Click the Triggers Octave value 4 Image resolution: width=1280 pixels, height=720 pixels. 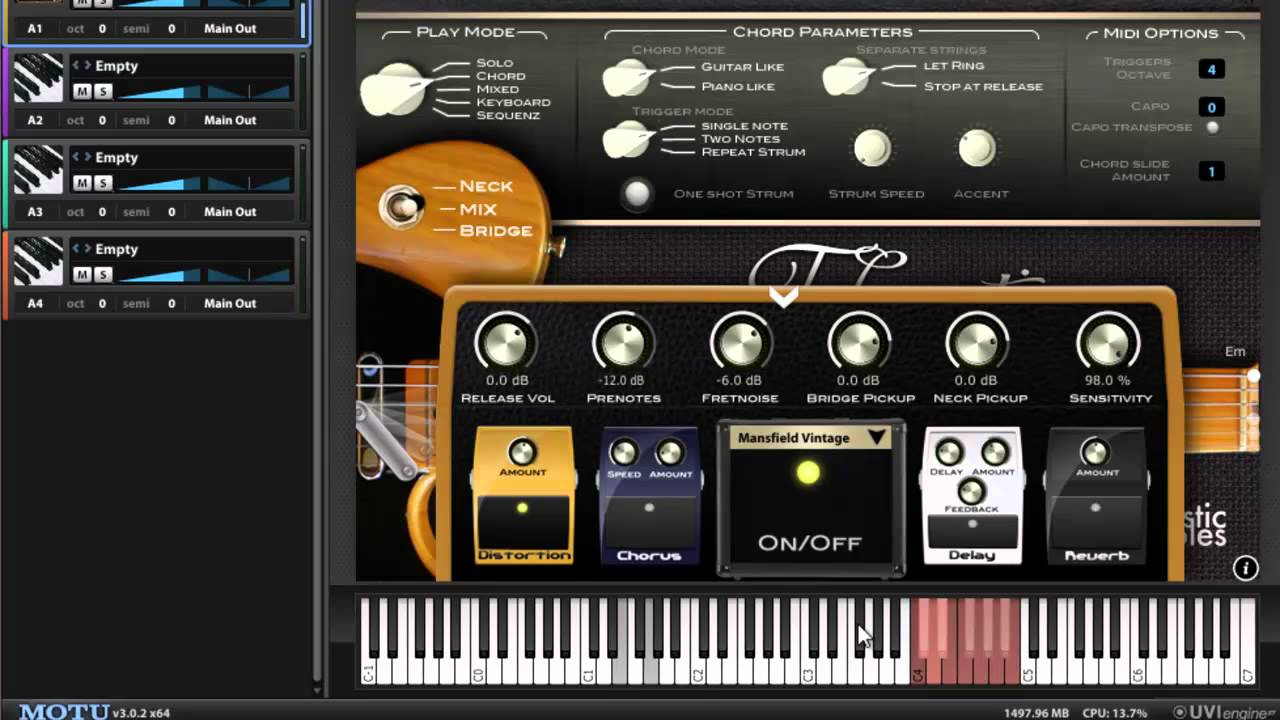point(1211,70)
